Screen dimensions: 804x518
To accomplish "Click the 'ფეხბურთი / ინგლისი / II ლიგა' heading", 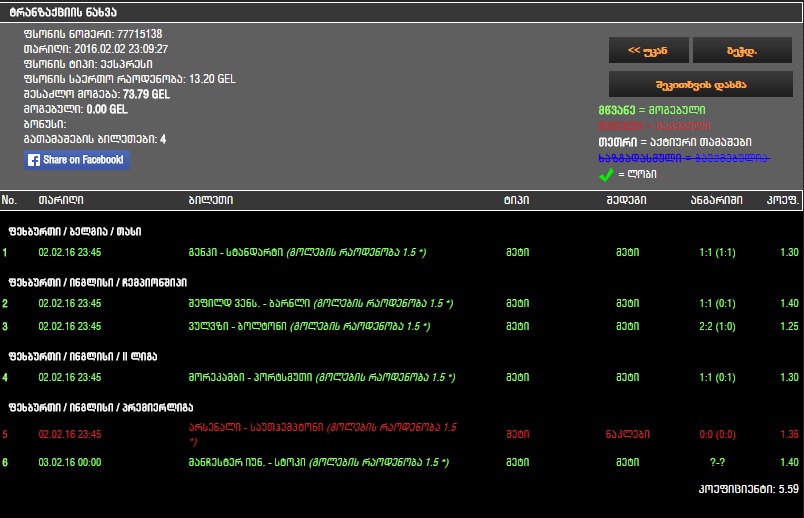I will (x=83, y=356).
